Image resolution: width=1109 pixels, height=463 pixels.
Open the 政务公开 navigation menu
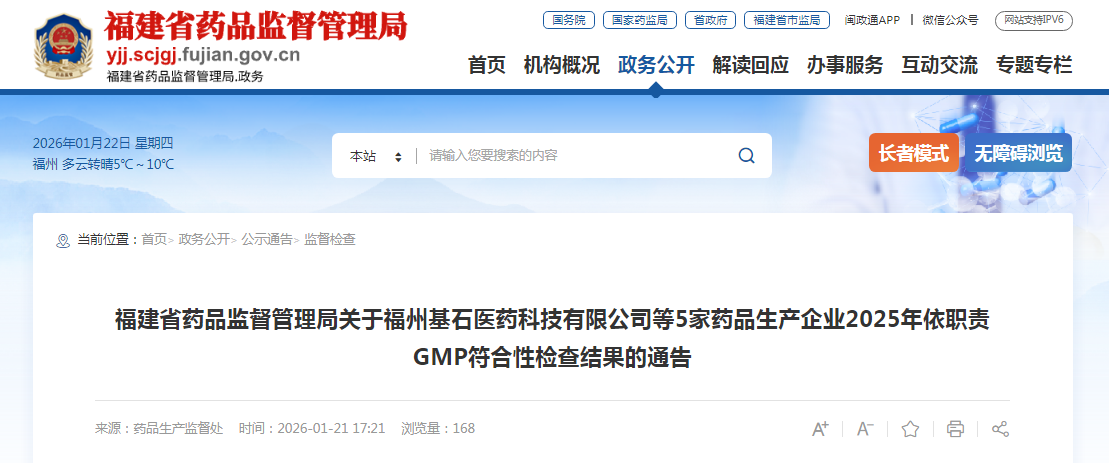pos(656,66)
